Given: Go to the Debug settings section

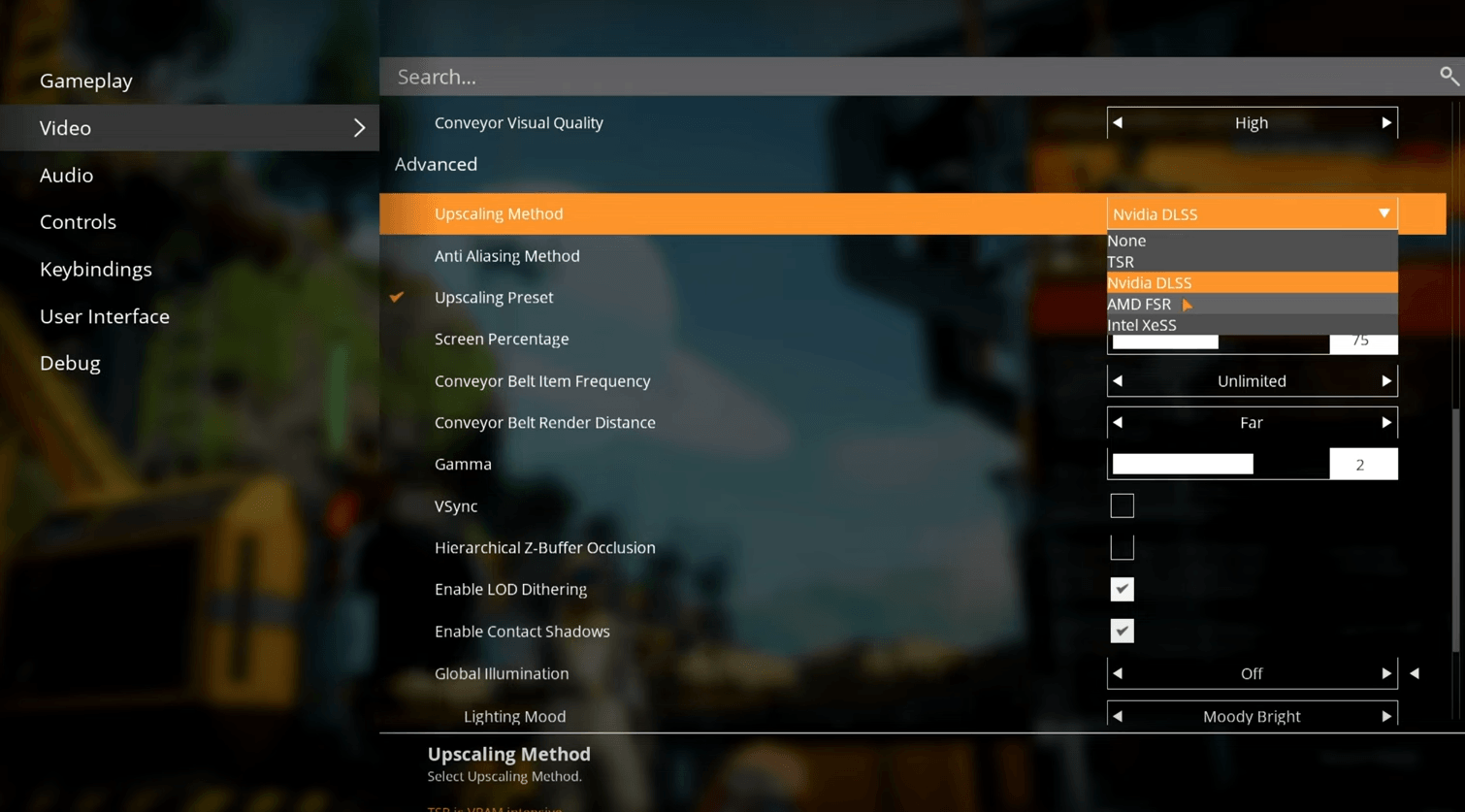Looking at the screenshot, I should (70, 363).
